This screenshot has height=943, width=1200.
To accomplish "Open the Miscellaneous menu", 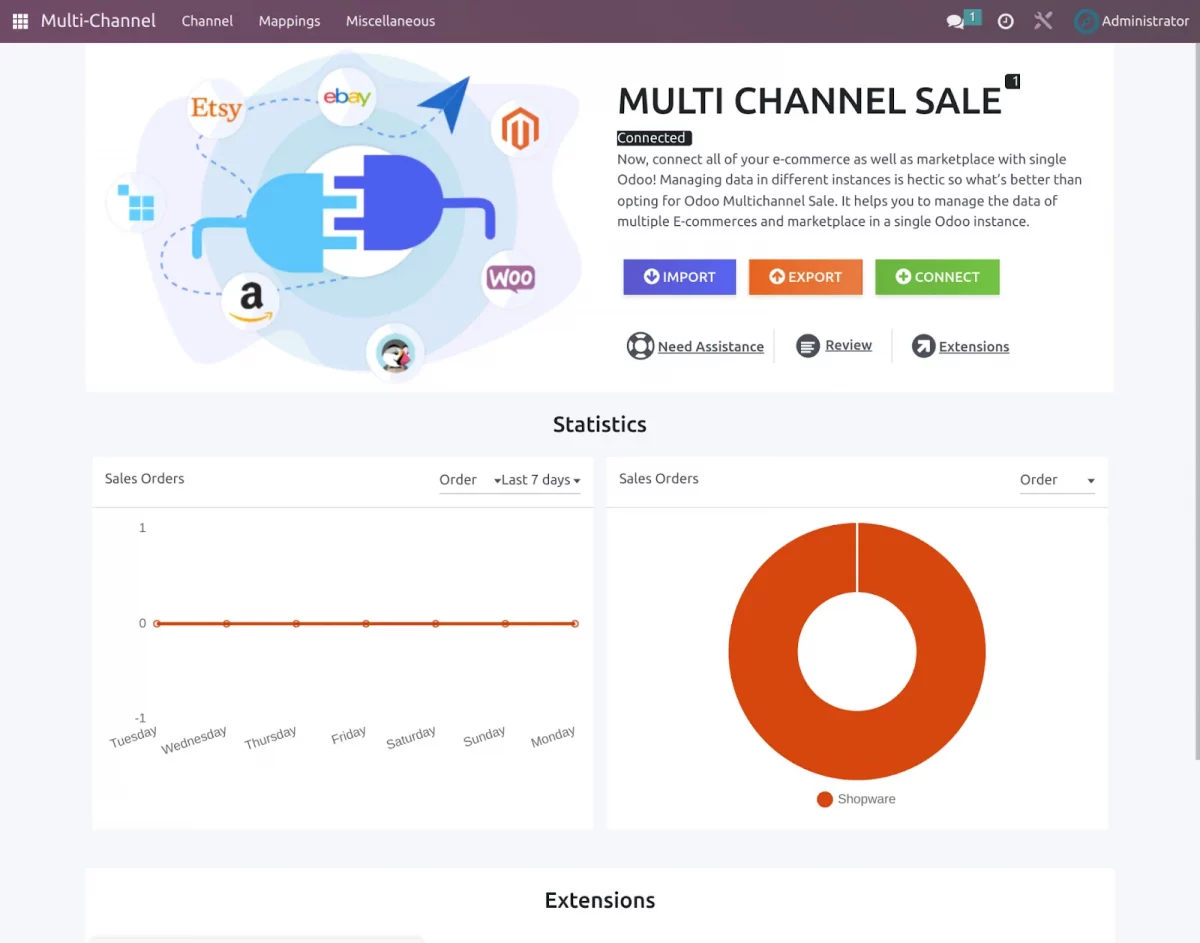I will point(390,21).
